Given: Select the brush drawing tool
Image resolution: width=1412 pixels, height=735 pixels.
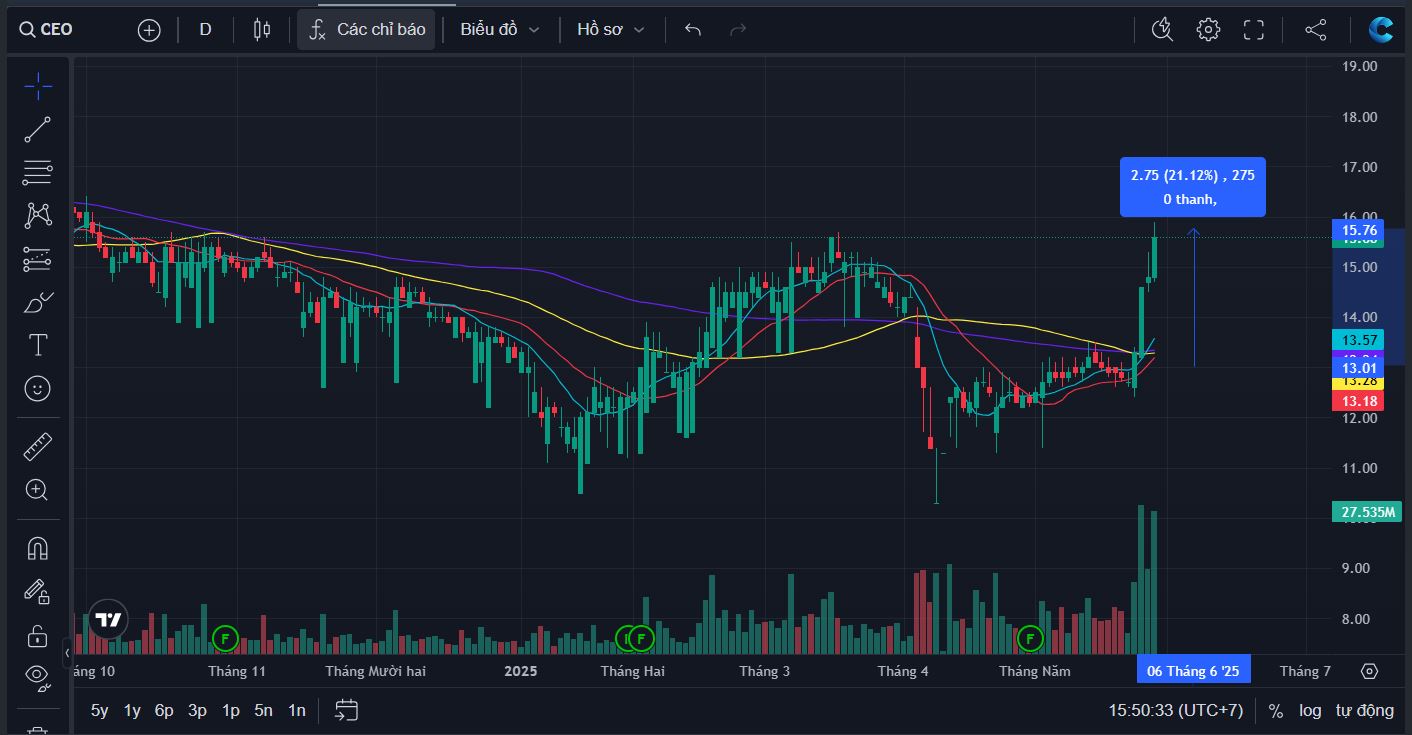Looking at the screenshot, I should 37,302.
